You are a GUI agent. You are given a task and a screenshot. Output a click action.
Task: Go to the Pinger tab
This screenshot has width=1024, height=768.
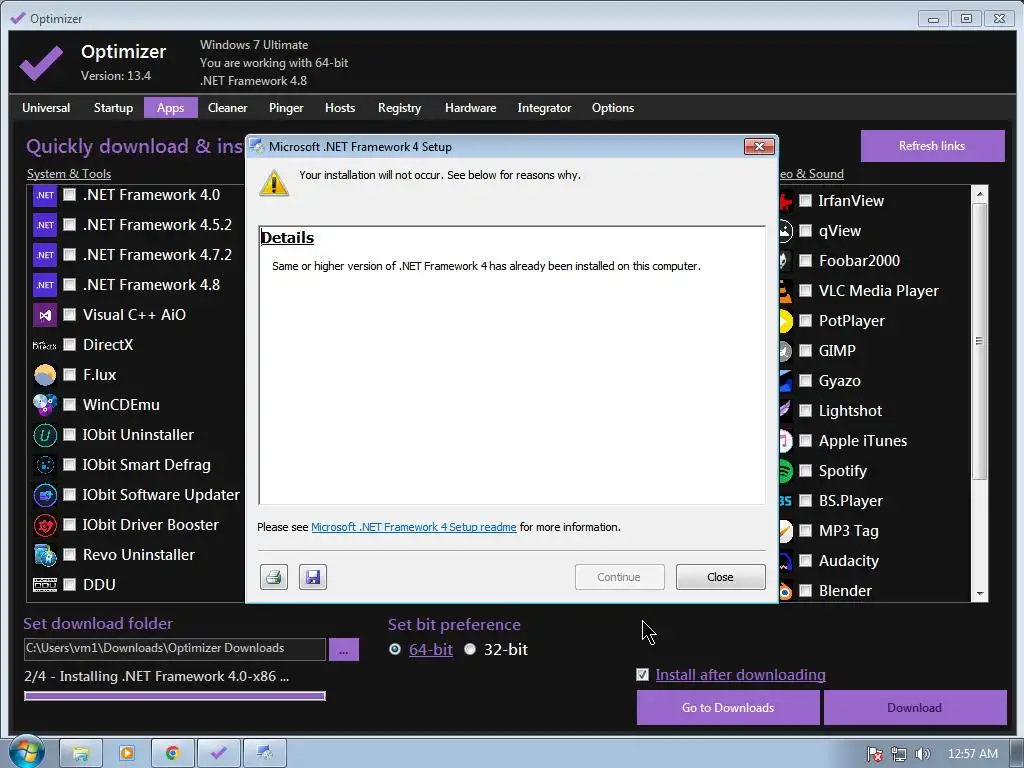click(x=286, y=108)
